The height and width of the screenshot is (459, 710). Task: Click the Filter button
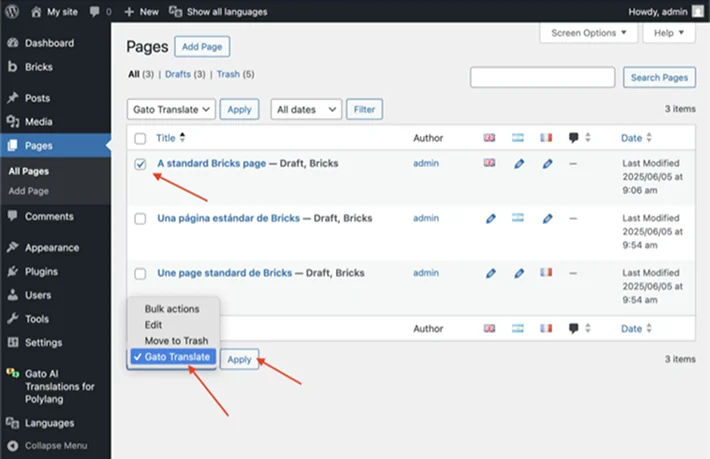365,110
